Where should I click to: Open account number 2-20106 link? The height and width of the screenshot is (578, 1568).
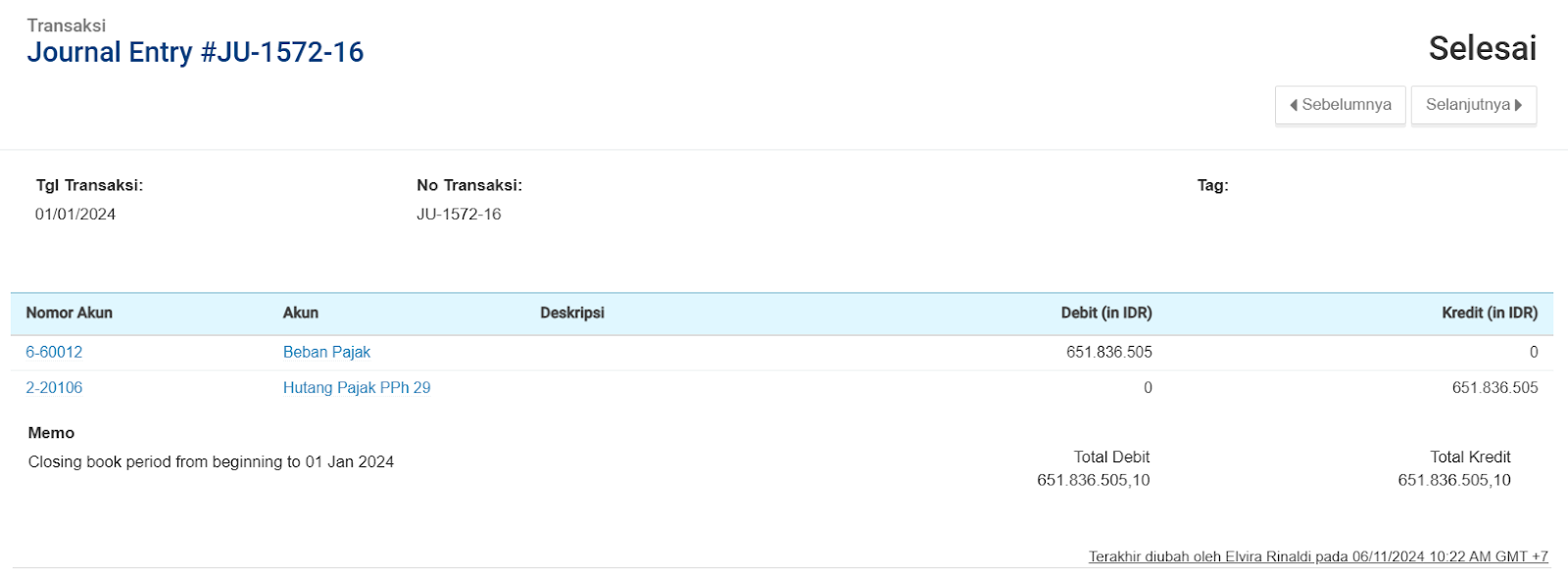click(x=54, y=388)
